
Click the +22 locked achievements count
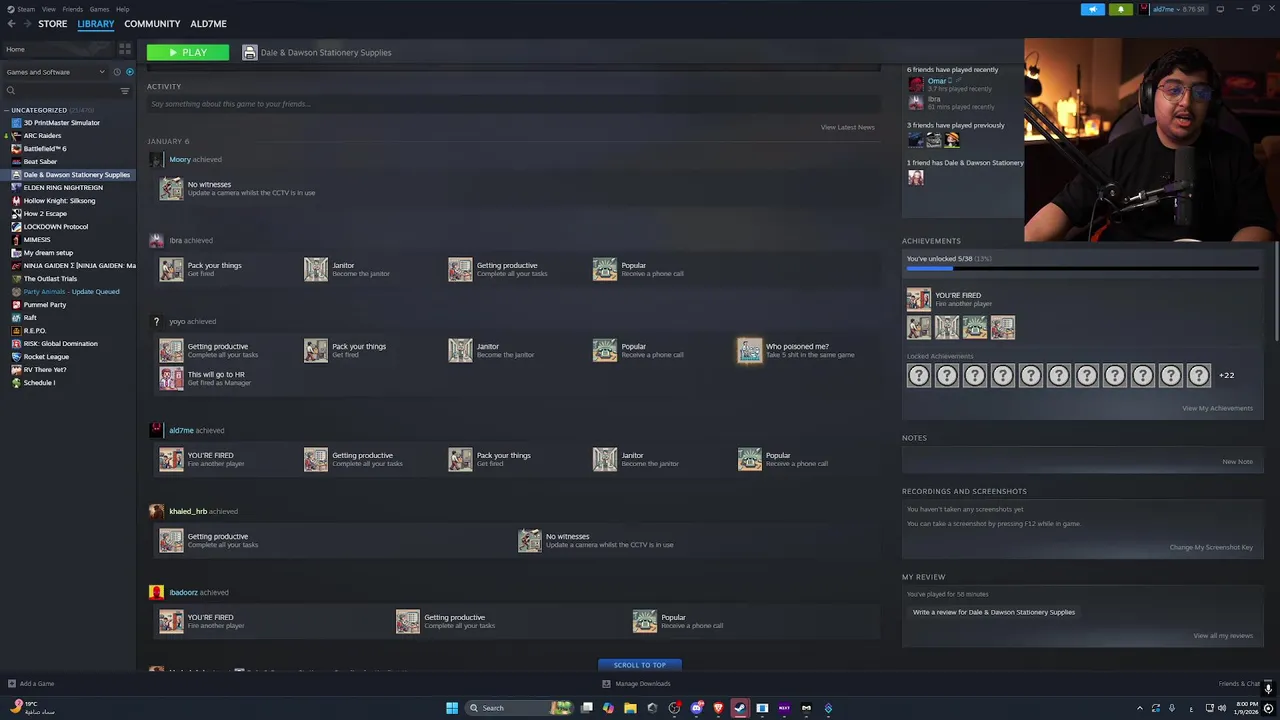pyautogui.click(x=1226, y=375)
